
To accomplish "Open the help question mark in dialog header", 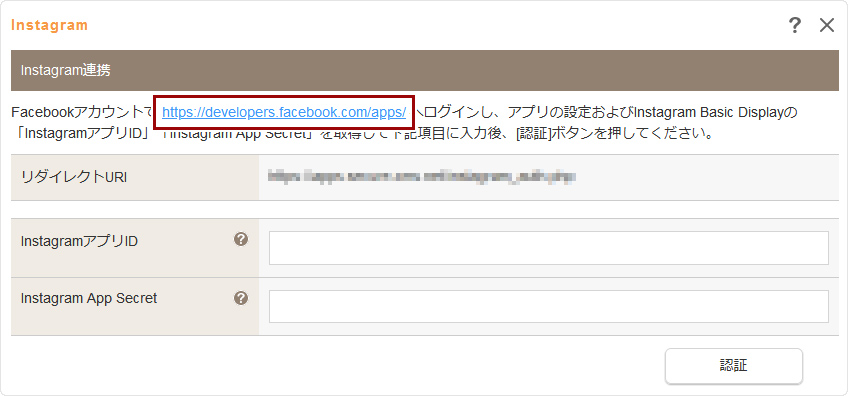I will [794, 25].
